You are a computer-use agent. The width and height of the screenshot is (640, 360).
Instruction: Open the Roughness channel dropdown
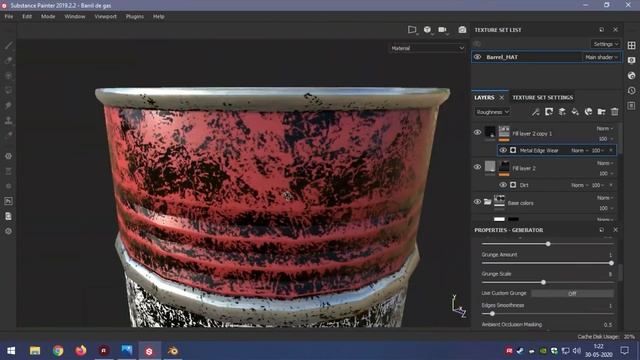click(x=492, y=112)
